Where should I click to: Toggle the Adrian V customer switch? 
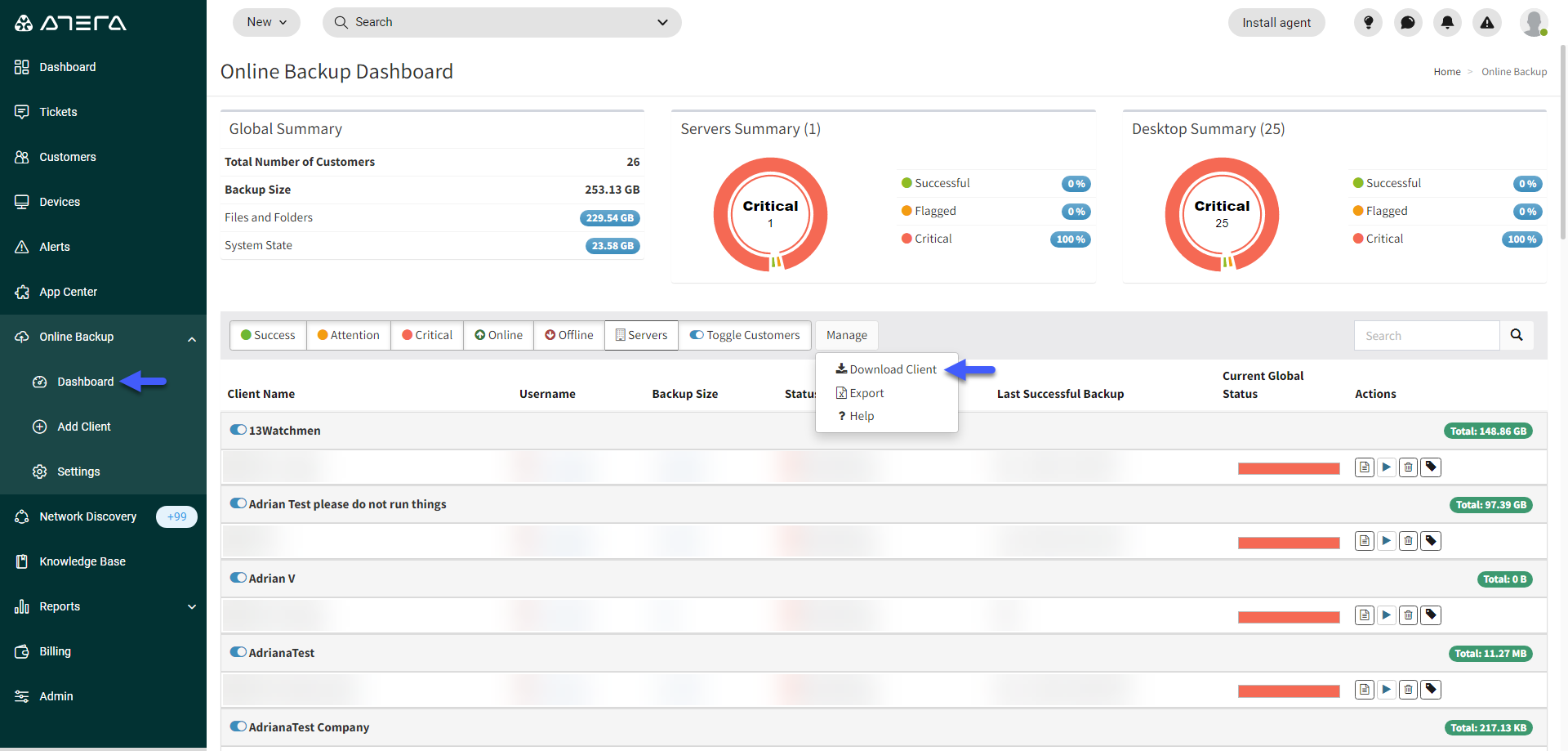[x=238, y=578]
